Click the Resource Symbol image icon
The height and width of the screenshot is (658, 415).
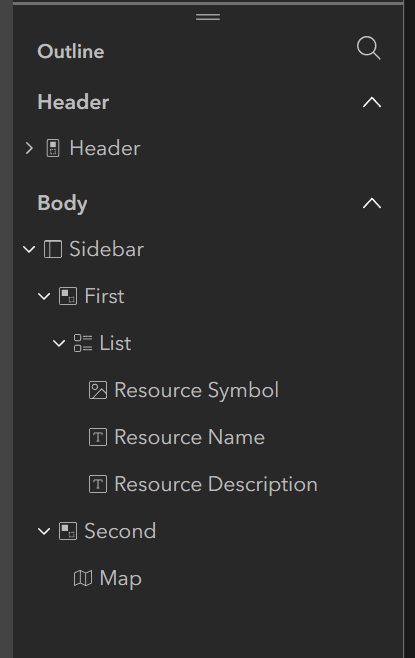click(x=98, y=390)
